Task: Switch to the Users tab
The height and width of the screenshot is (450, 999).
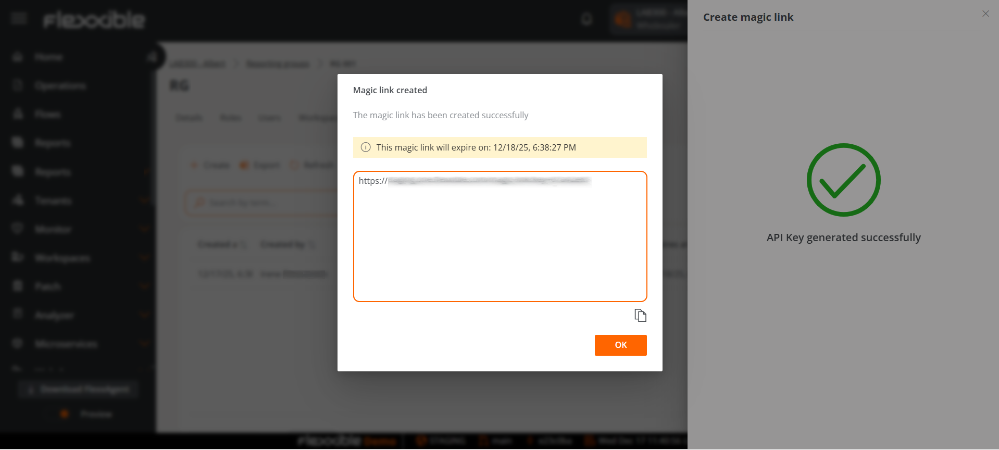Action: pos(269,117)
